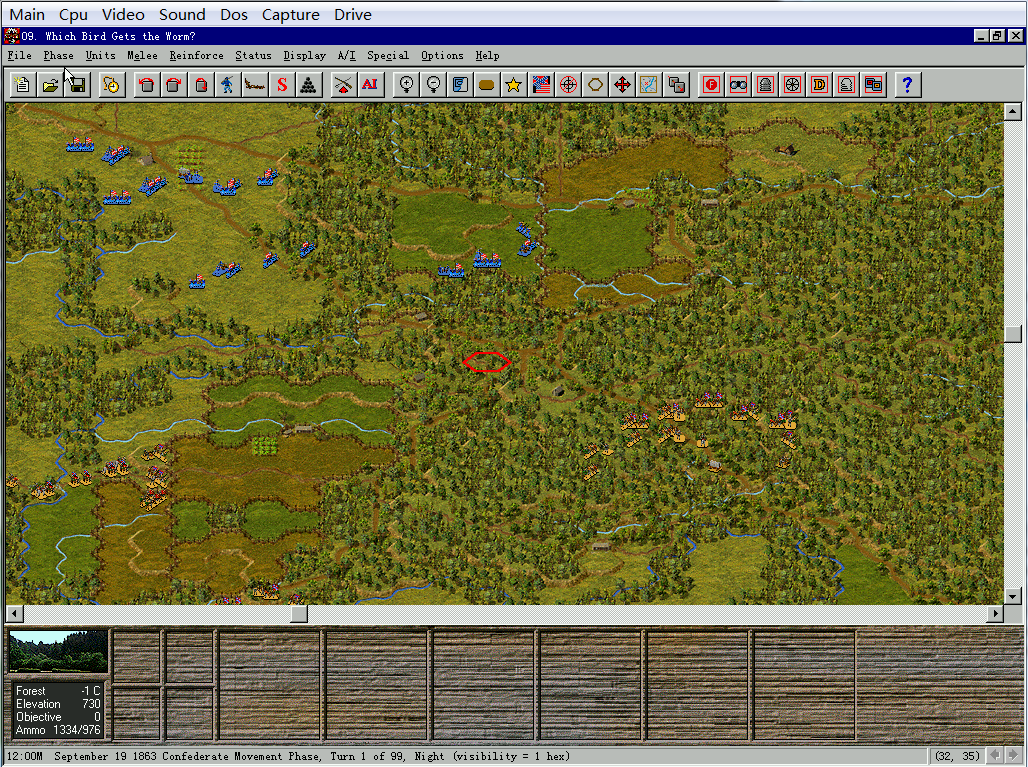Click the blue question mark help icon
Viewport: 1028px width, 767px height.
(x=907, y=85)
